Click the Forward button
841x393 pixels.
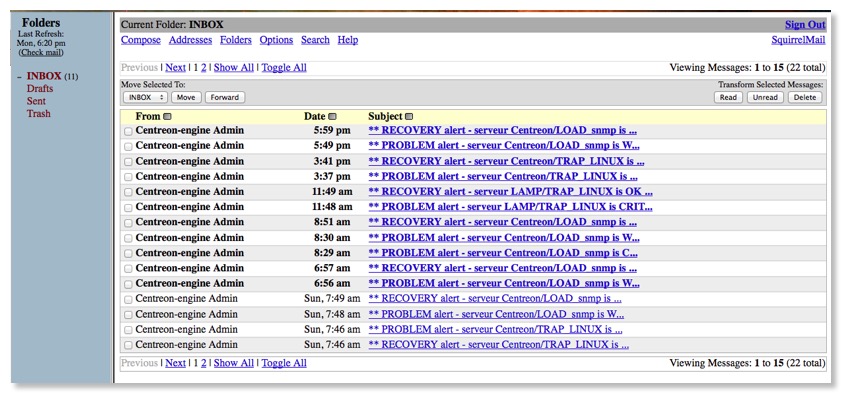(225, 98)
